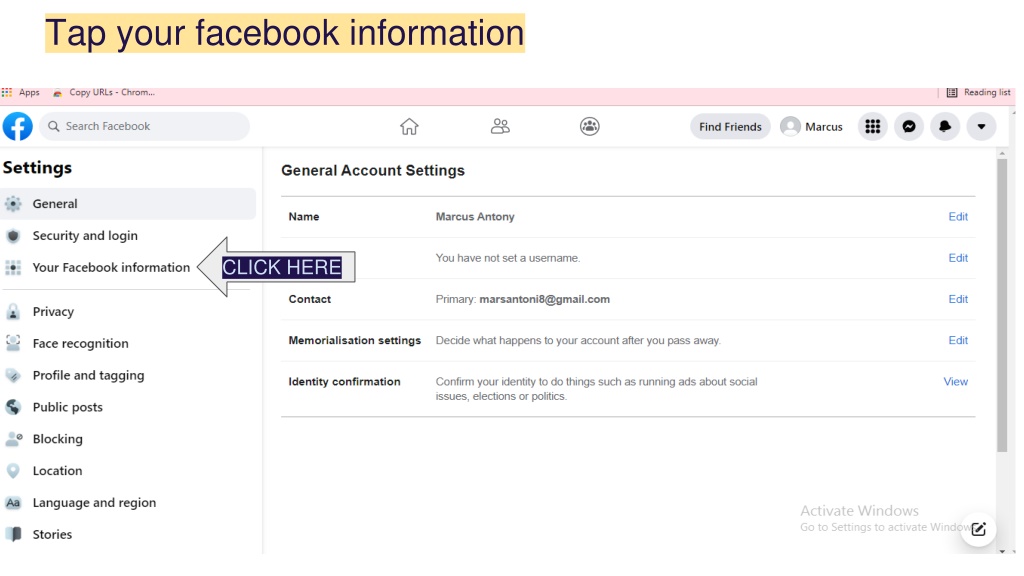
Task: Click the marsantoni8@gmail.com email text
Action: tap(545, 299)
